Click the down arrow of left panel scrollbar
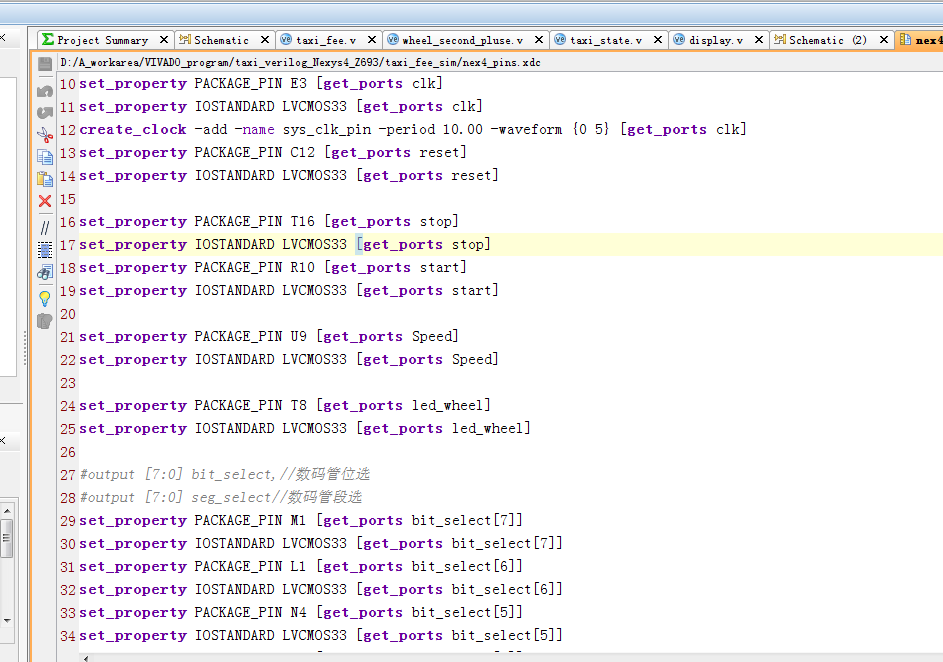The width and height of the screenshot is (943, 662). point(7,621)
